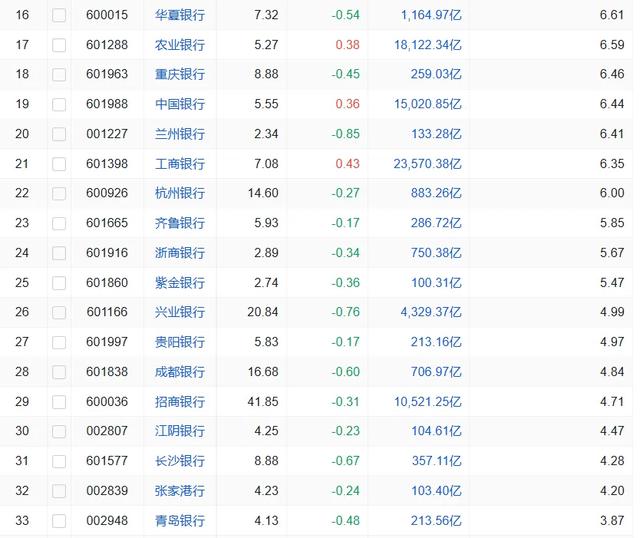Open market cap value 23,570.38亿
This screenshot has height=538, width=640.
click(x=428, y=164)
